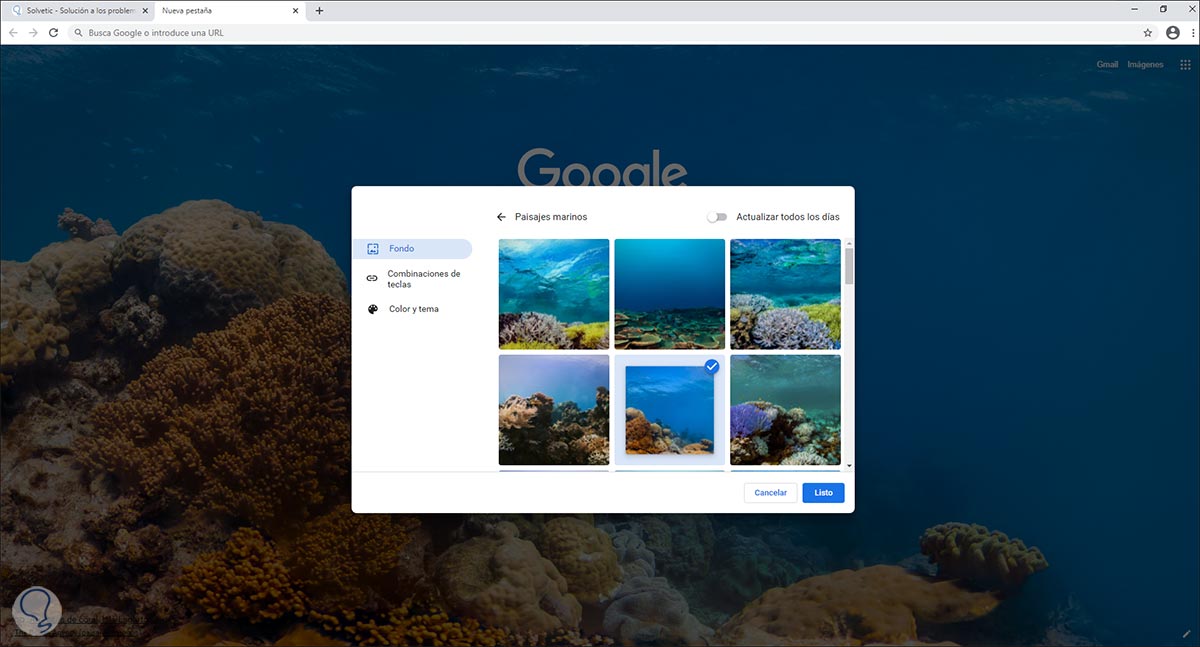Click the browser forward arrow
1200x647 pixels.
click(x=33, y=32)
